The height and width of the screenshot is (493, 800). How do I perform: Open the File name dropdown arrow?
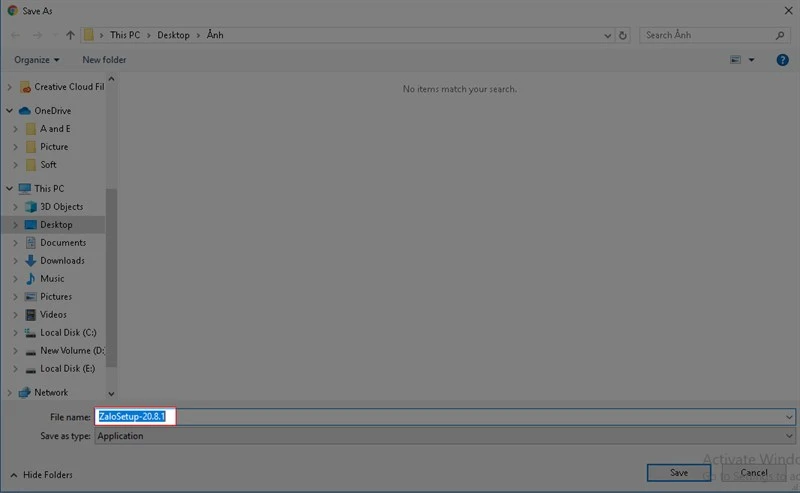tap(789, 417)
